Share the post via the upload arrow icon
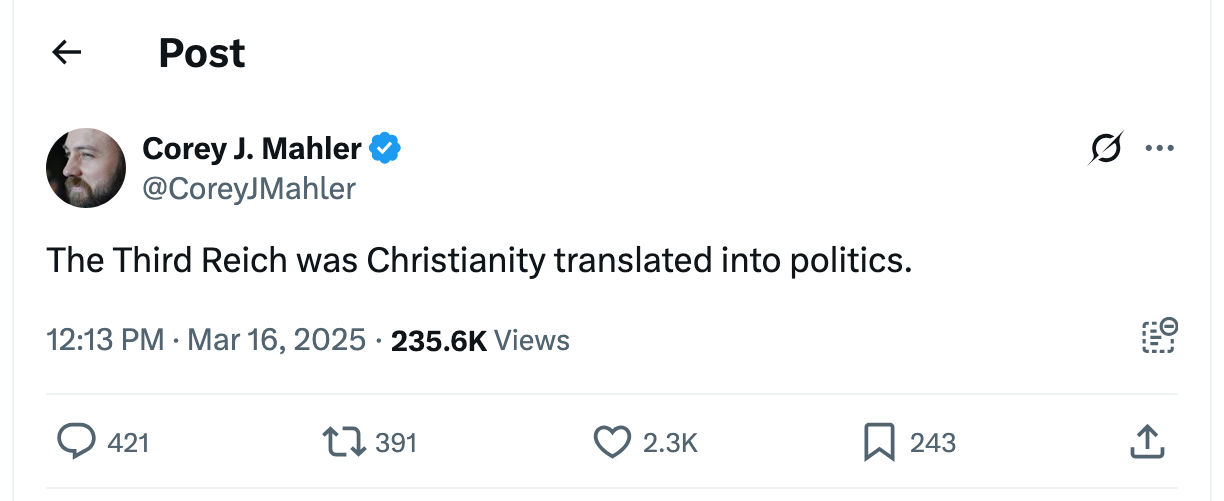Viewport: 1224px width, 501px height. point(1149,442)
